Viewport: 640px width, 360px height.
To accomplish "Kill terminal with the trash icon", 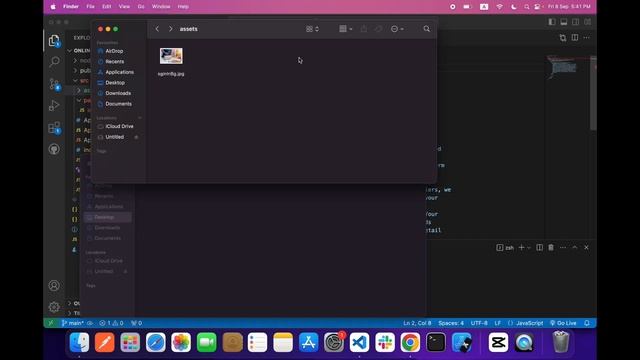I will tap(551, 247).
